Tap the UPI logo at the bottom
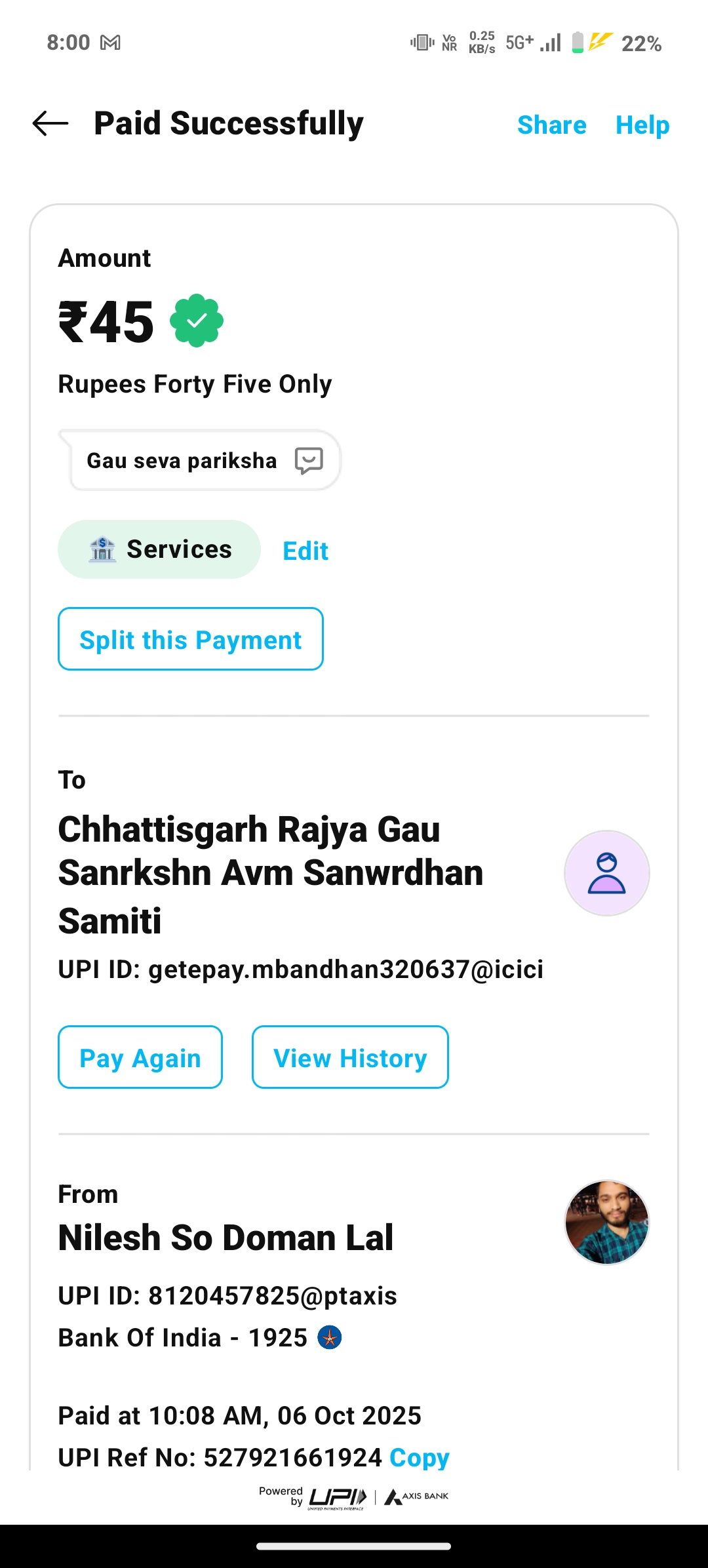 click(337, 1497)
